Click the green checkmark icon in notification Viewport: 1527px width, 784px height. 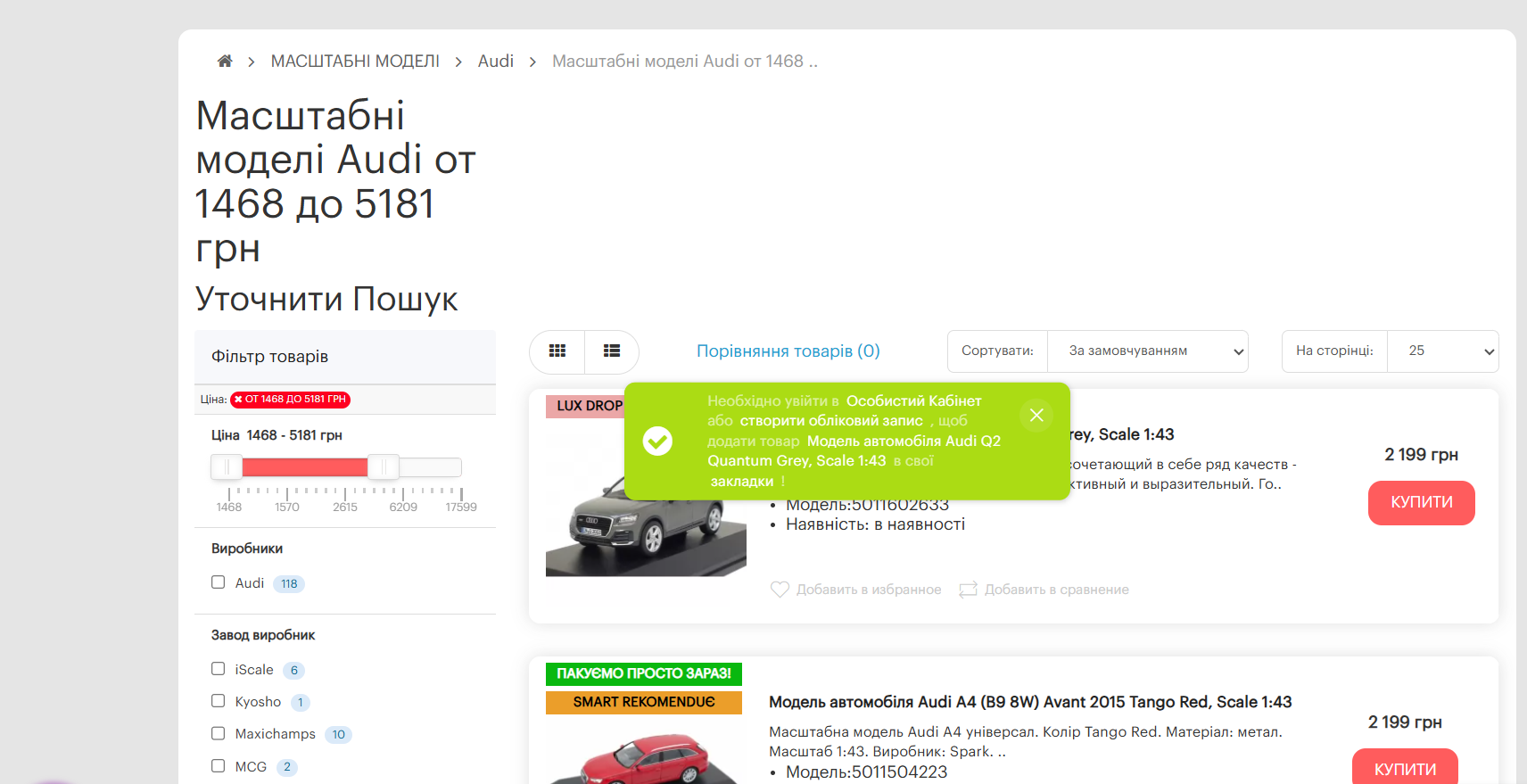point(657,441)
